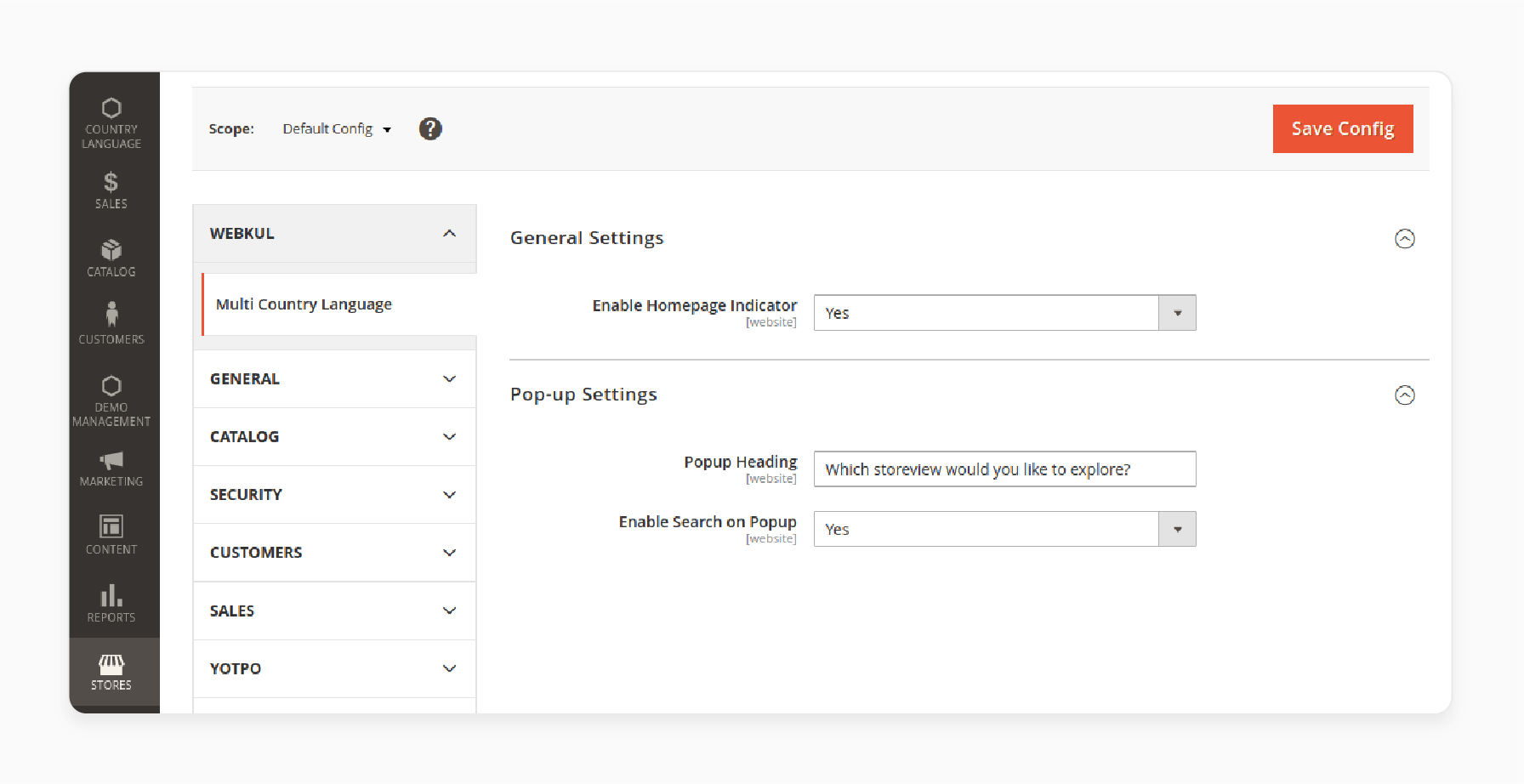The image size is (1524, 784).
Task: Click the Pop-up Settings section heading
Action: (x=583, y=395)
